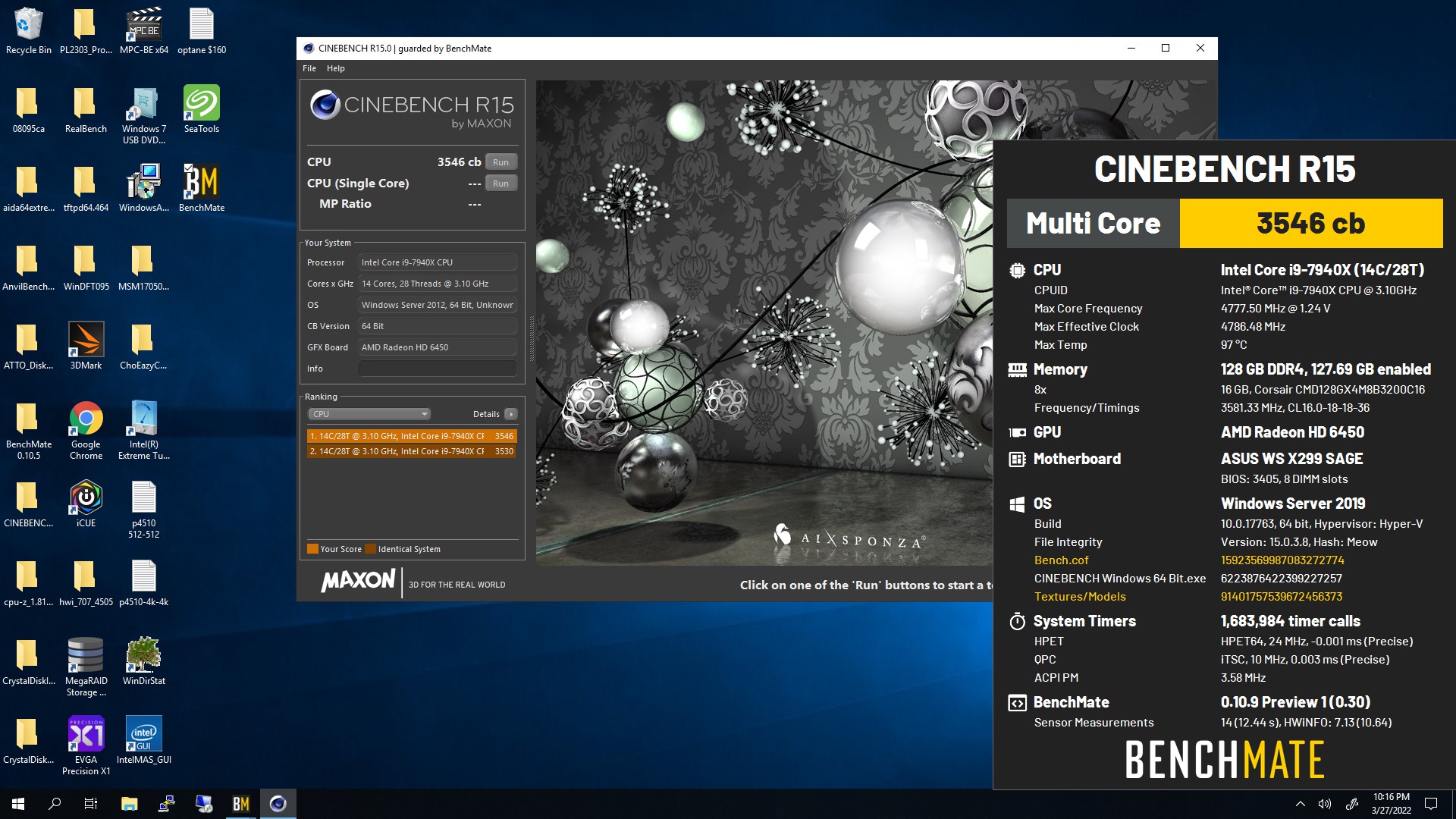Click the BenchMate taskbar icon
This screenshot has width=1456, height=819.
[x=240, y=804]
